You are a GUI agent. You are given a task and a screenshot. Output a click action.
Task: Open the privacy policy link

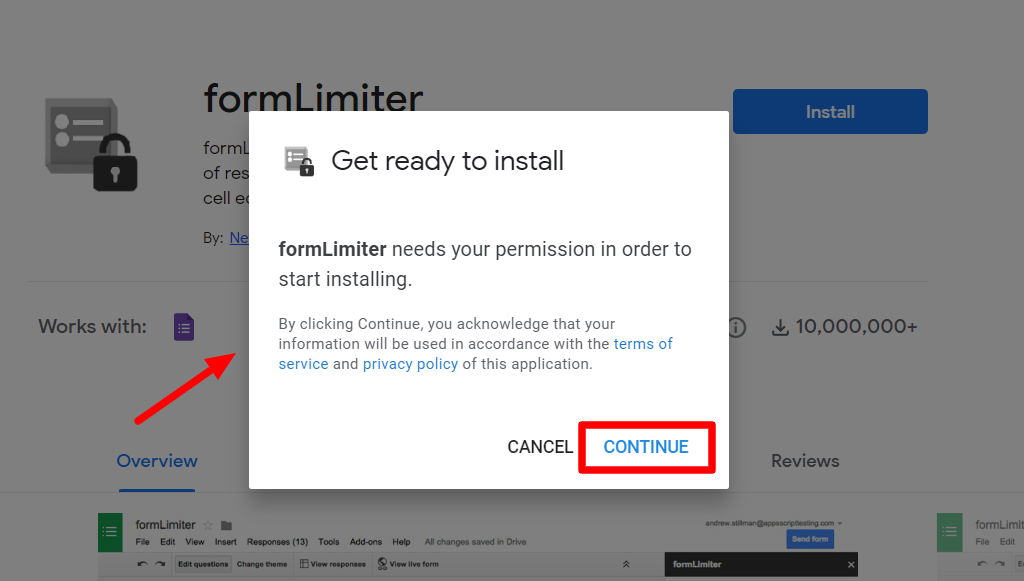pos(410,364)
